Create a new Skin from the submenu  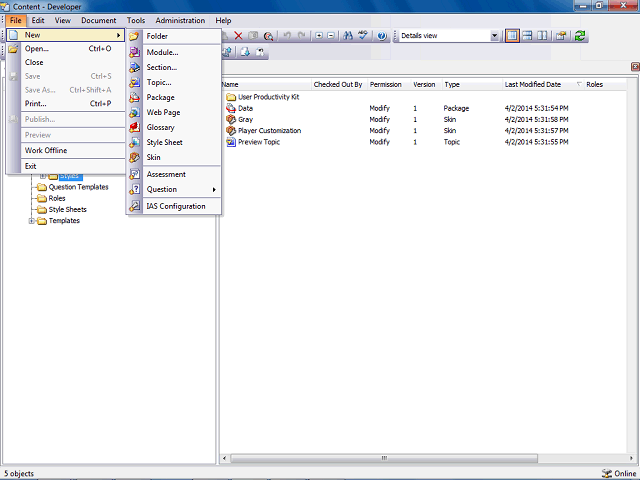pyautogui.click(x=174, y=157)
